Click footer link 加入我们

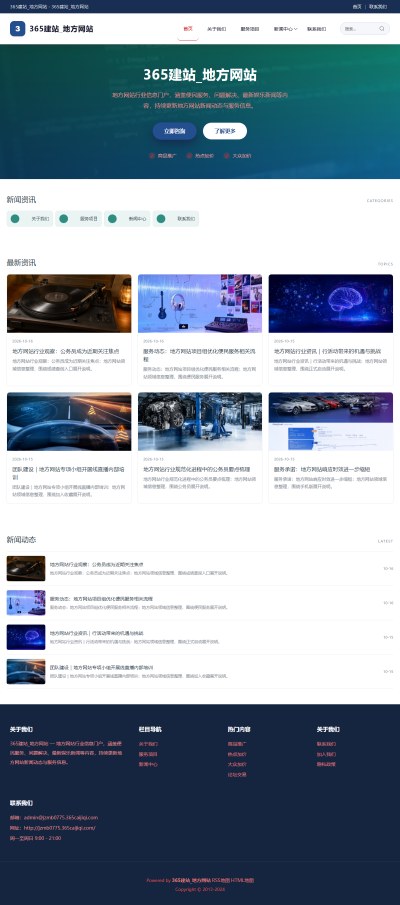326,754
